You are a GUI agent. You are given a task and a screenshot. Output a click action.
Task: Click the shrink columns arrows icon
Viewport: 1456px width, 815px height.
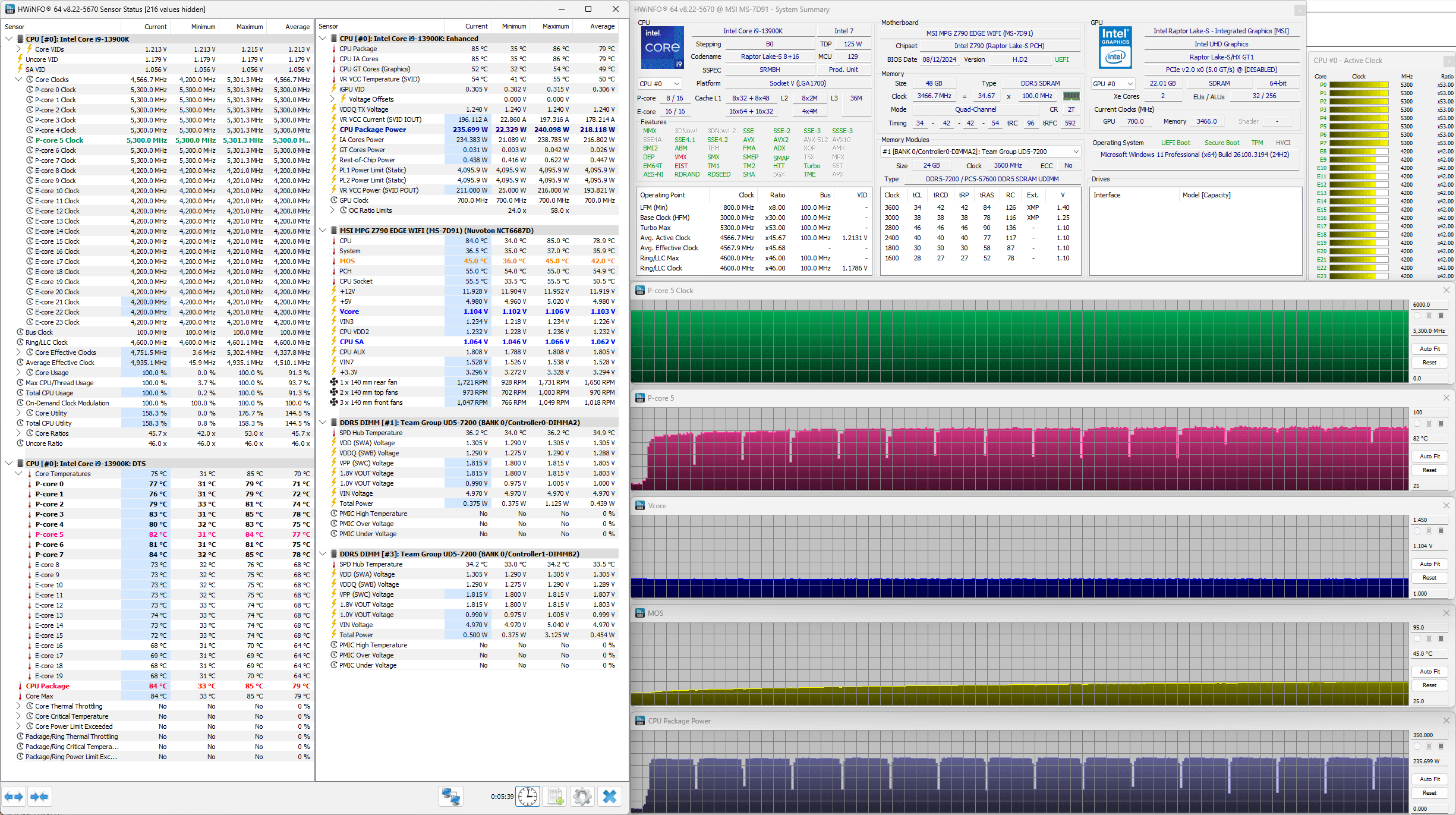tap(40, 797)
